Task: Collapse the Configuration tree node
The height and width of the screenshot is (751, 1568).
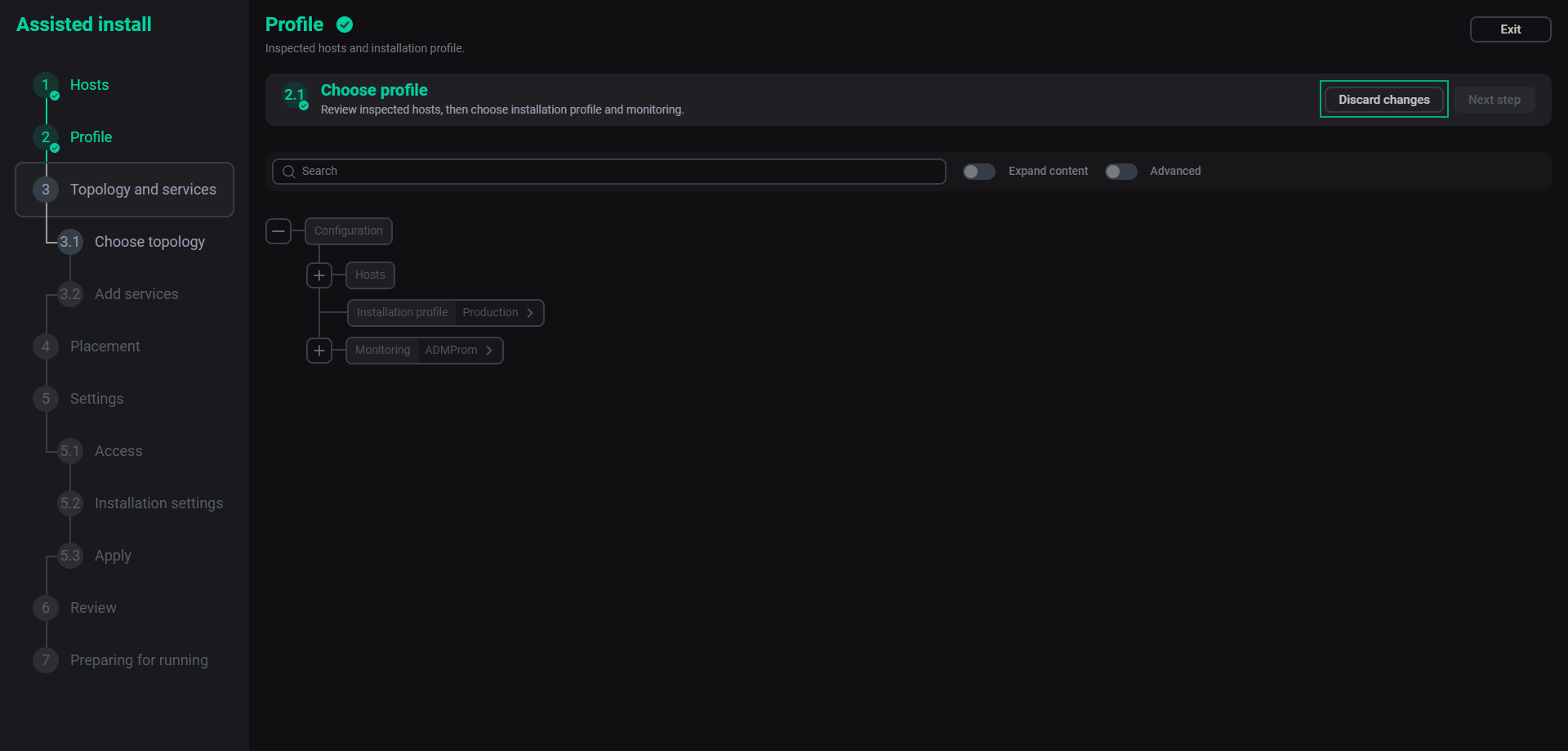Action: pos(278,231)
